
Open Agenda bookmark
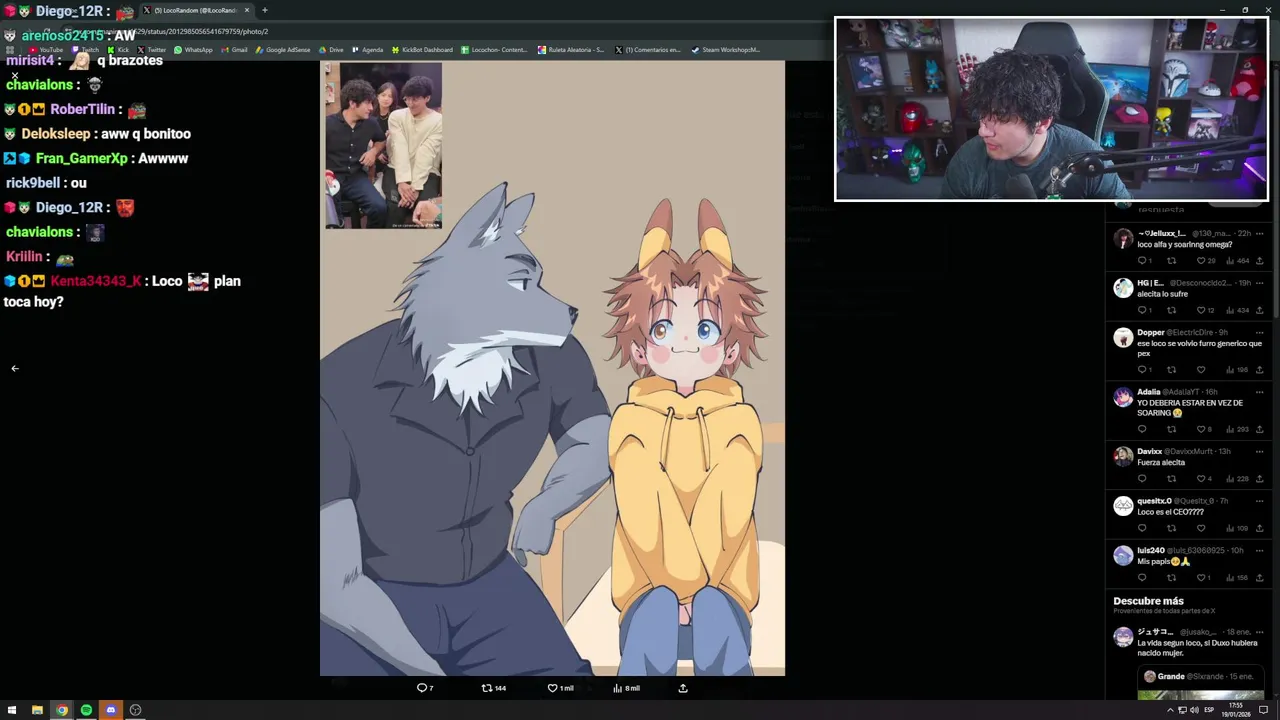pyautogui.click(x=367, y=50)
